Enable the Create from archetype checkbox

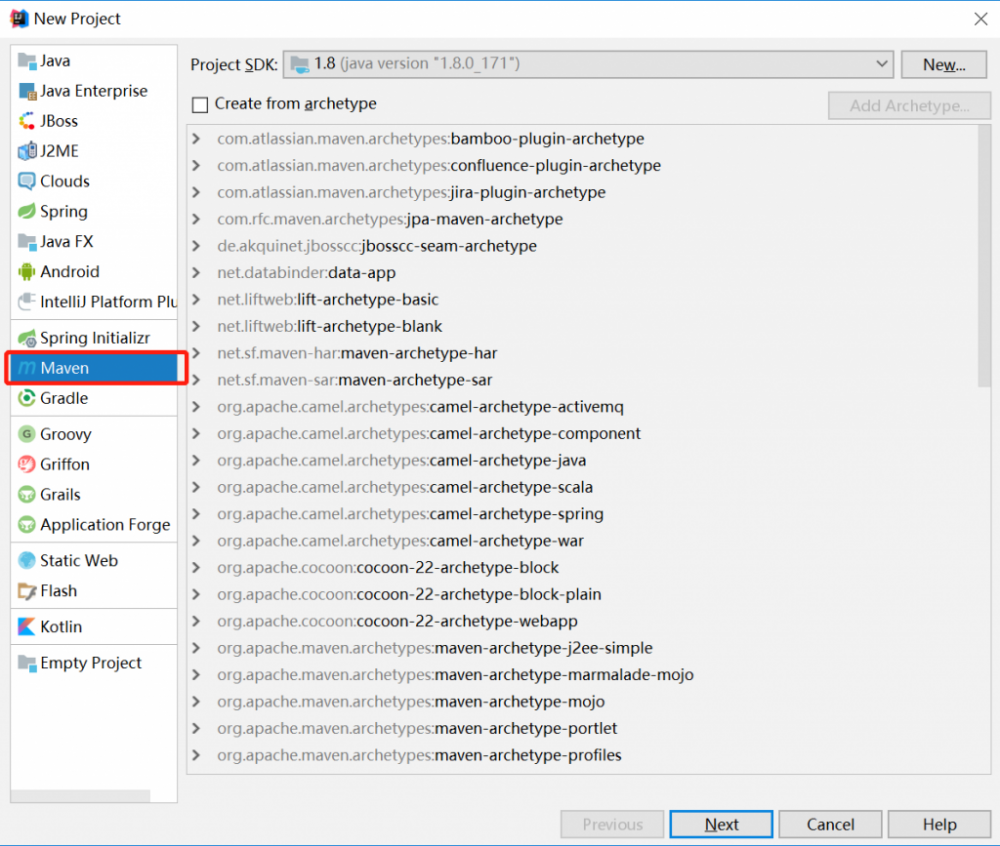[199, 104]
